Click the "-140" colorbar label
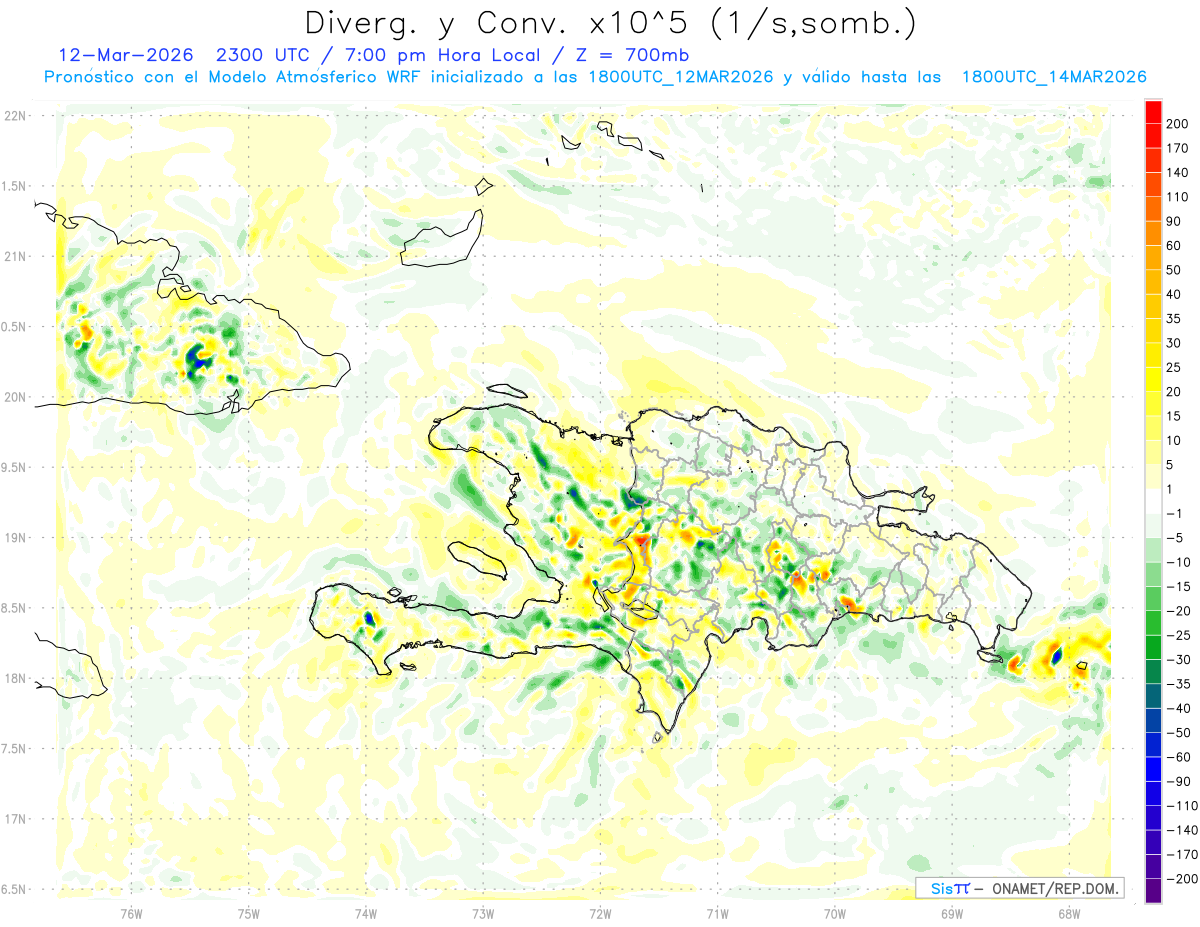 pos(1181,830)
